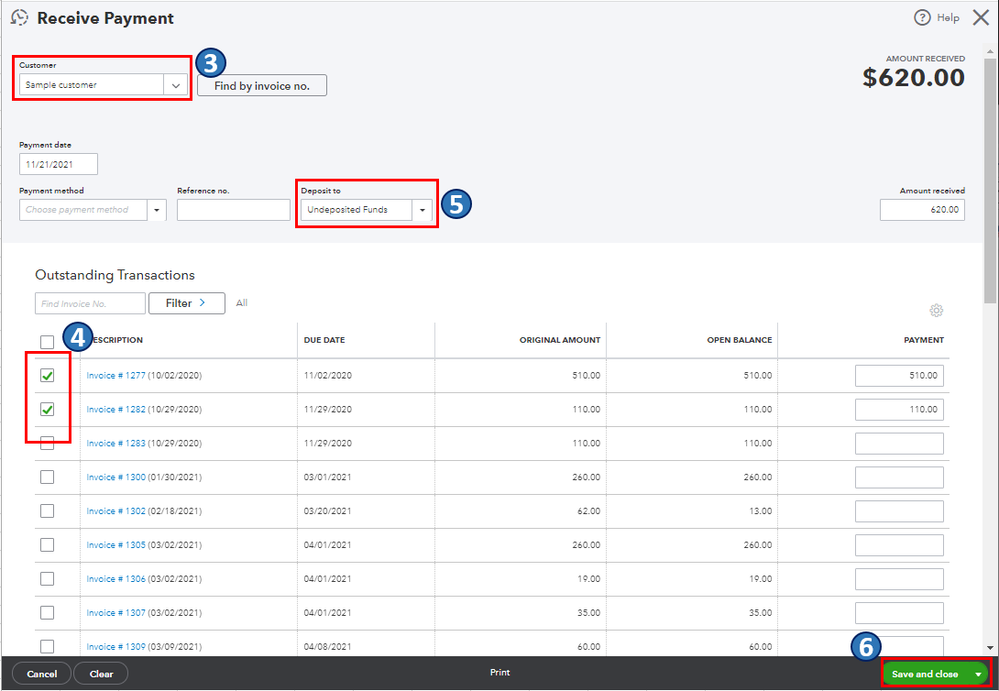The height and width of the screenshot is (691, 999).
Task: Edit the Amount received field
Action: [922, 210]
